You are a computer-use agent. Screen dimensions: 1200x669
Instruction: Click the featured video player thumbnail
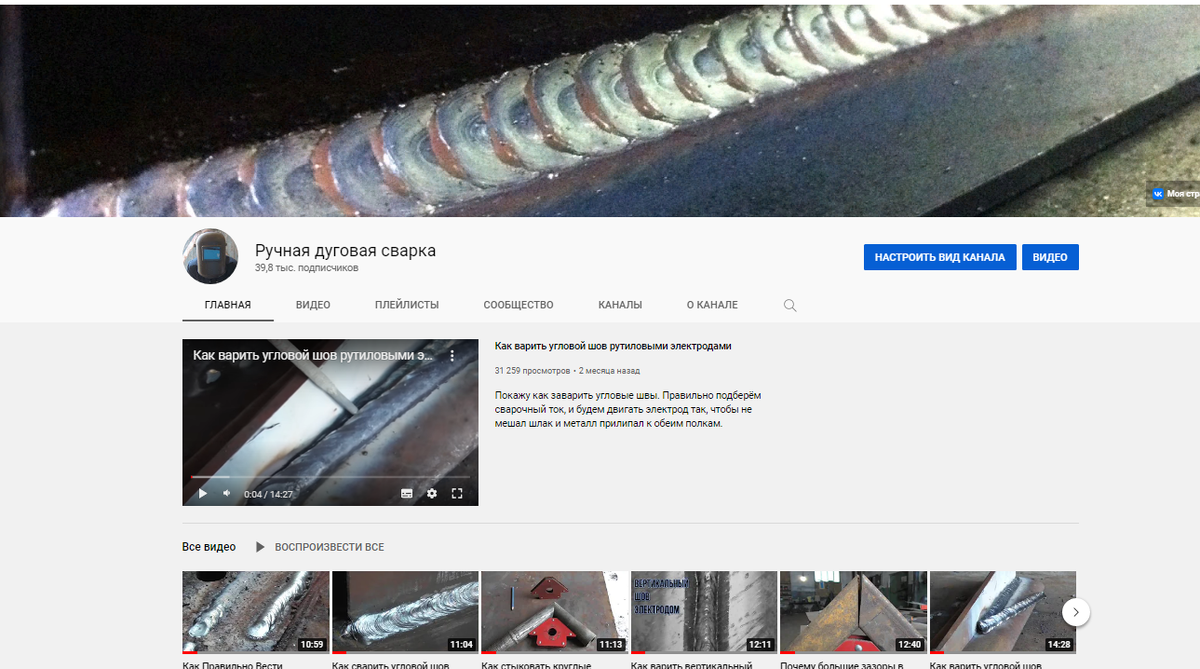(x=330, y=422)
